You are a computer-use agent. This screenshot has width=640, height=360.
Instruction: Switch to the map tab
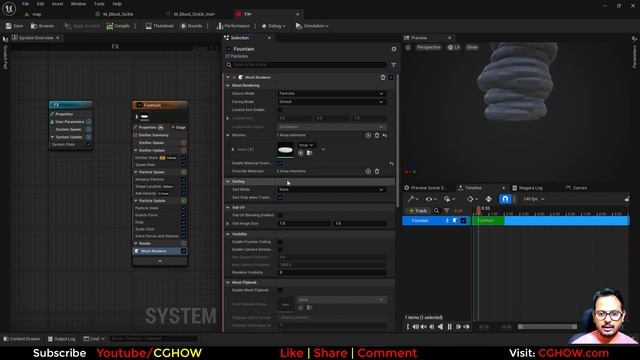click(36, 14)
